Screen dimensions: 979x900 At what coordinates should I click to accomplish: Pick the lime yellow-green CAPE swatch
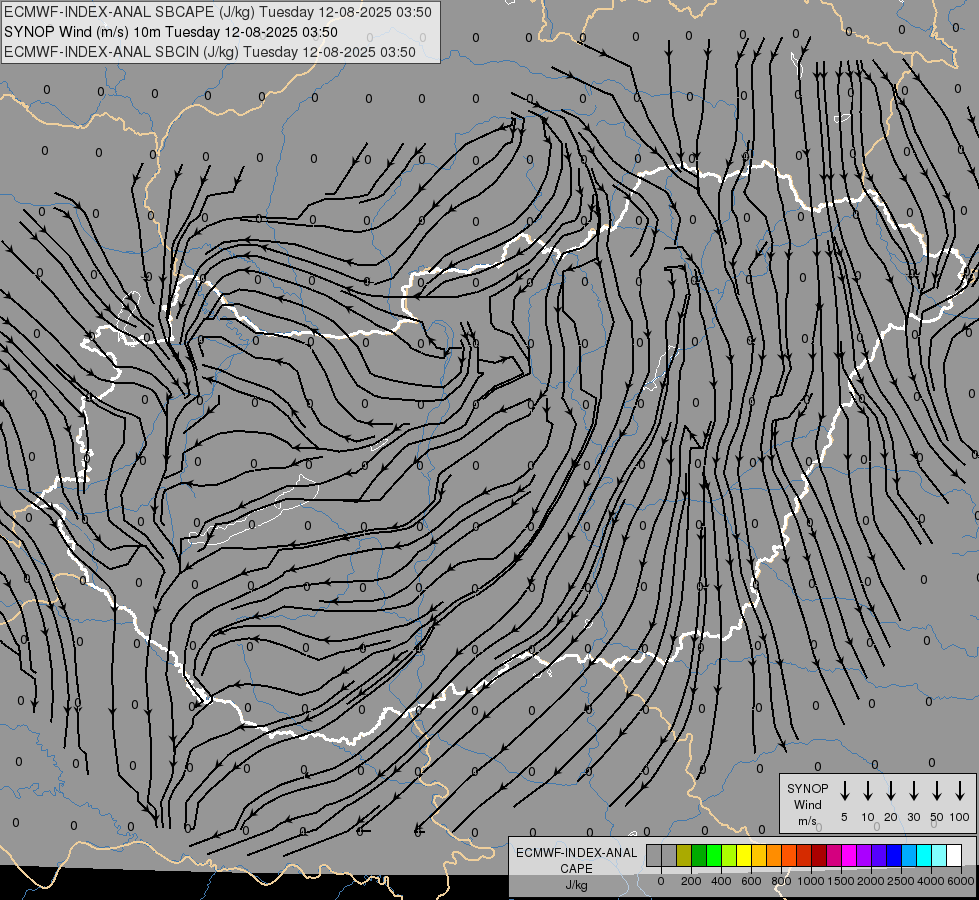click(729, 855)
